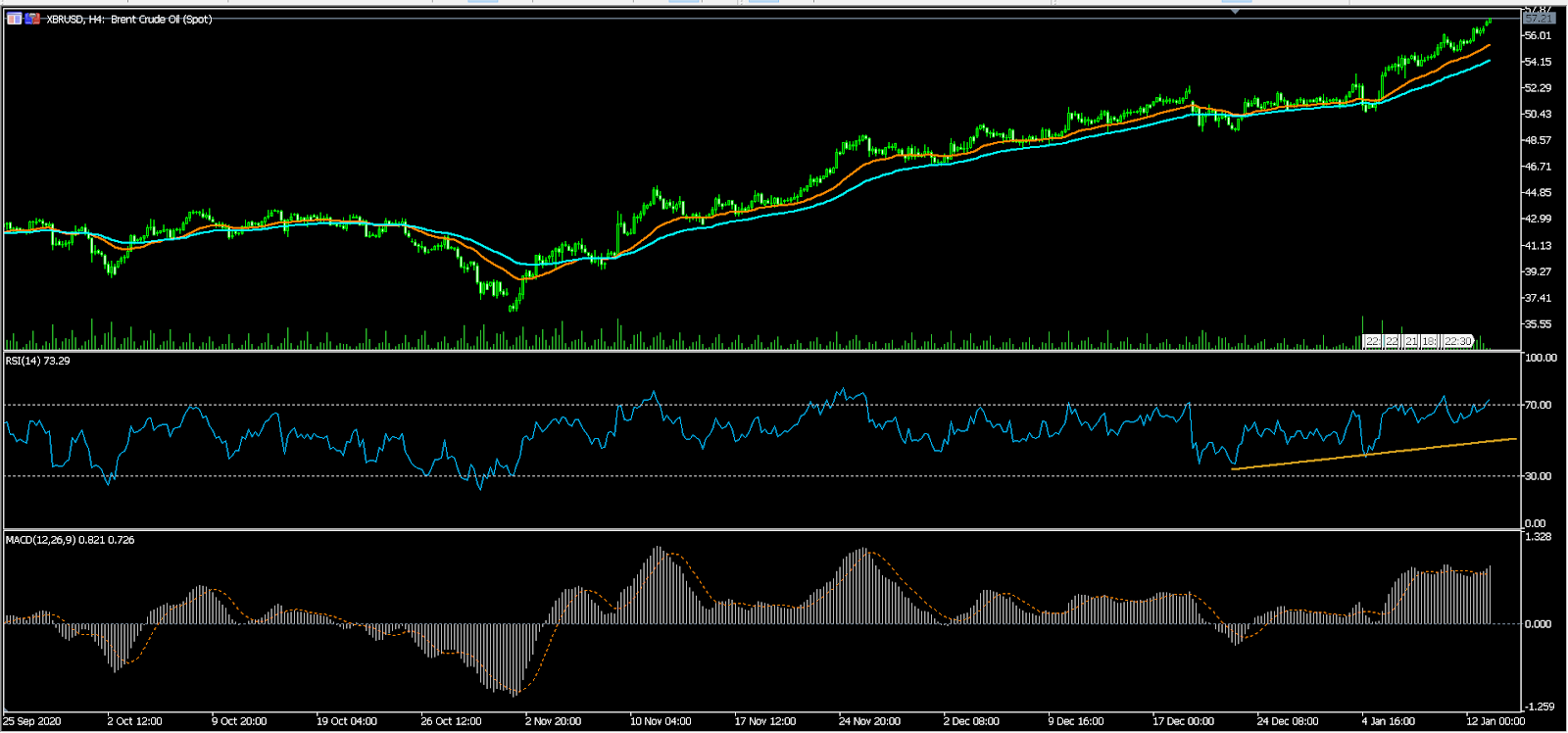
Task: Click the highlighted current price 57.21
Action: [x=1539, y=19]
